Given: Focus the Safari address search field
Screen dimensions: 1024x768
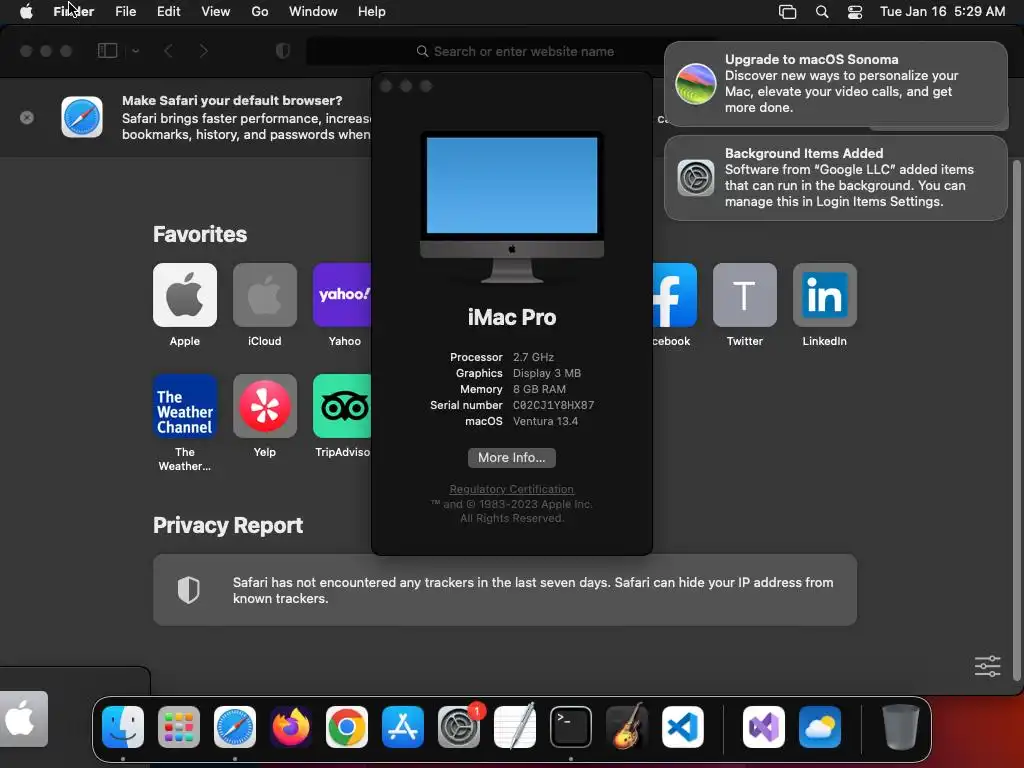Looking at the screenshot, I should point(515,52).
